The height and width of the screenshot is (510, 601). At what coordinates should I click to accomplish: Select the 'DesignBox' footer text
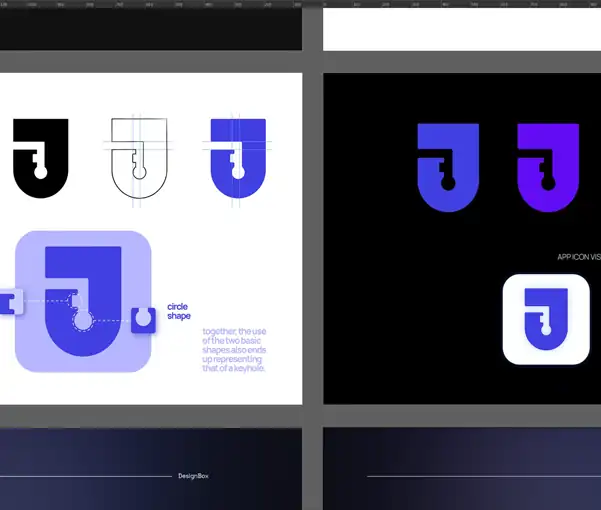click(193, 476)
